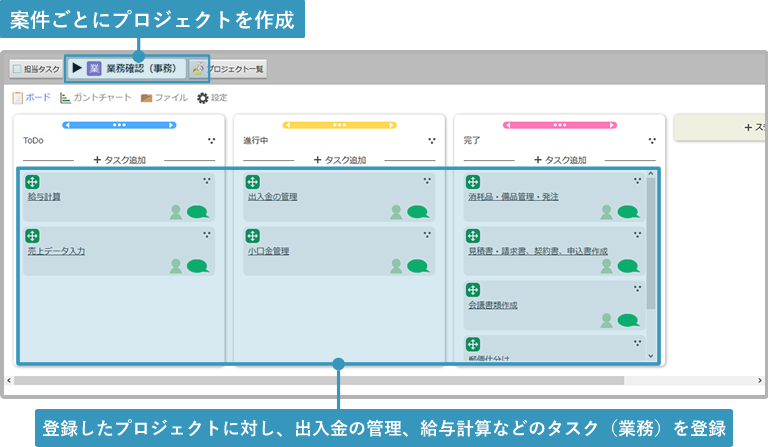768x447 pixels.
Task: Click the blue ToDo color bar
Action: click(119, 125)
